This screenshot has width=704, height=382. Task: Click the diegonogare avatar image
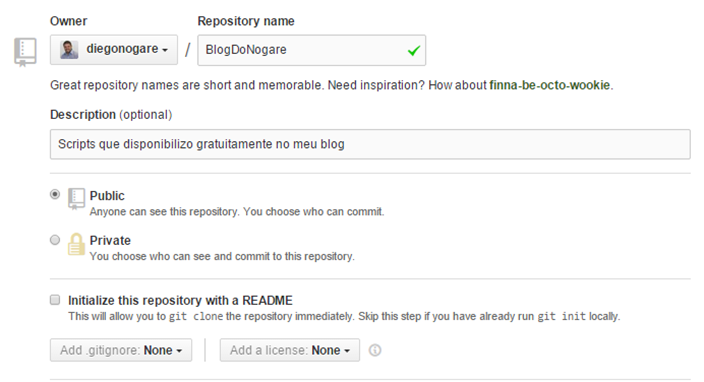[69, 49]
